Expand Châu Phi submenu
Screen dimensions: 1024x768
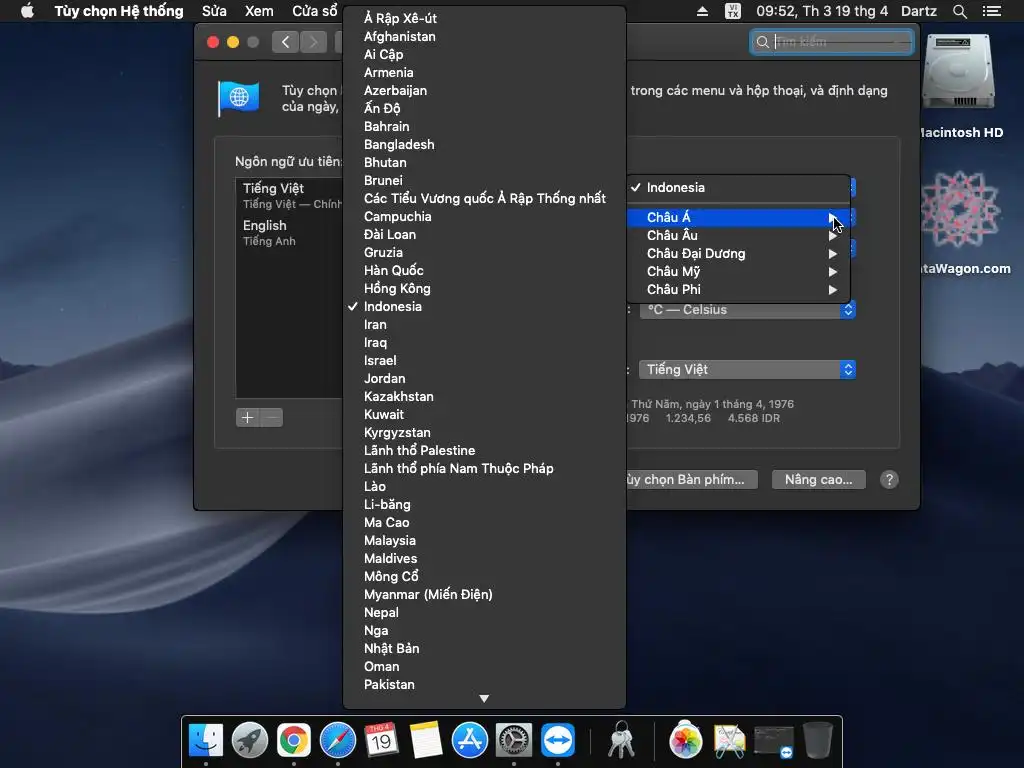click(x=738, y=289)
